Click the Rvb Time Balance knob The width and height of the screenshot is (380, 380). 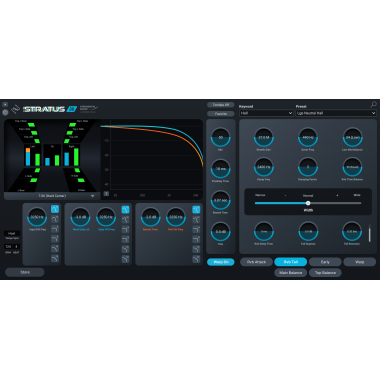pos(352,167)
